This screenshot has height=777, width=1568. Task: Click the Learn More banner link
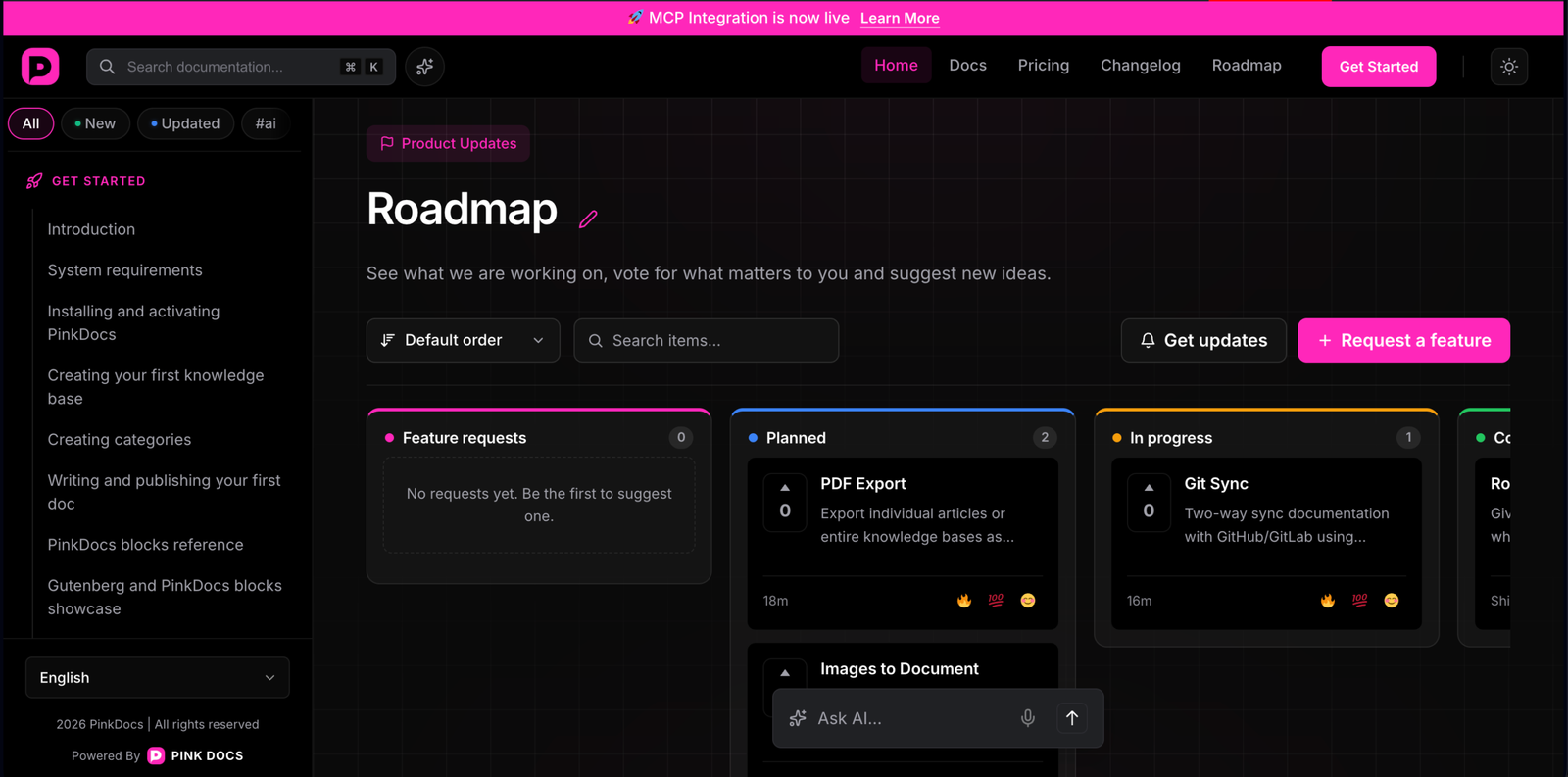(x=900, y=18)
